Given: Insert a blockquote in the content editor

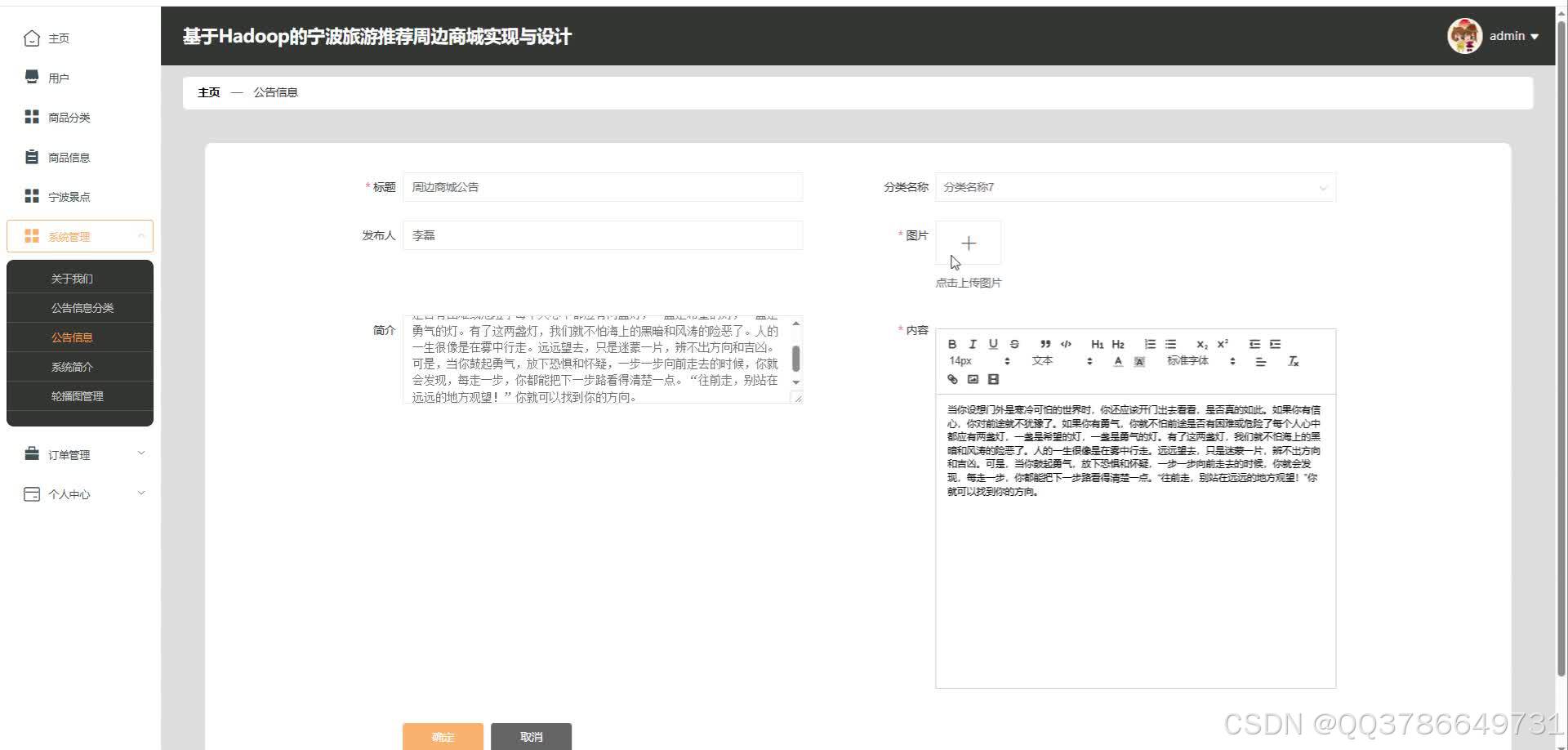Looking at the screenshot, I should 1045,345.
